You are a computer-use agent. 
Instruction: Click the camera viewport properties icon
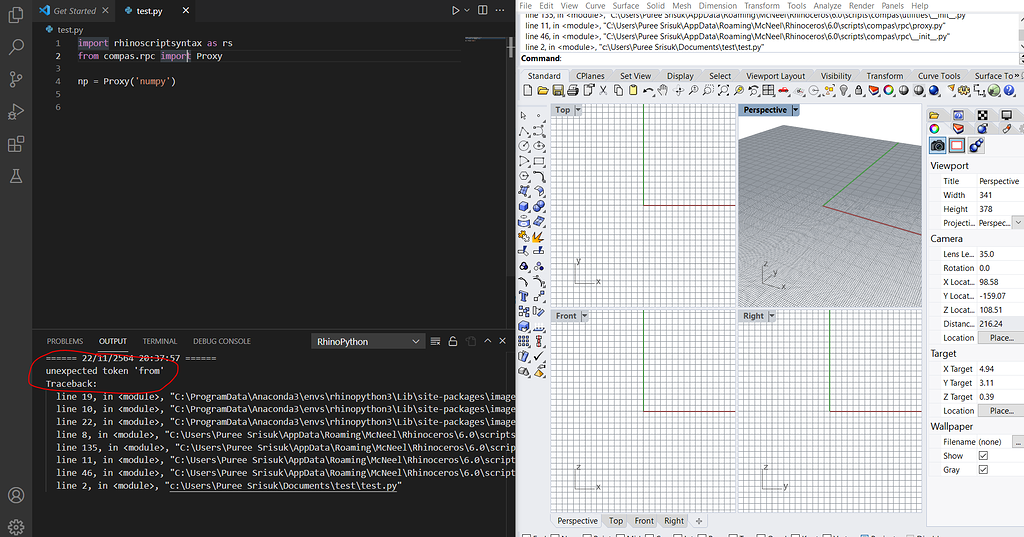[938, 145]
